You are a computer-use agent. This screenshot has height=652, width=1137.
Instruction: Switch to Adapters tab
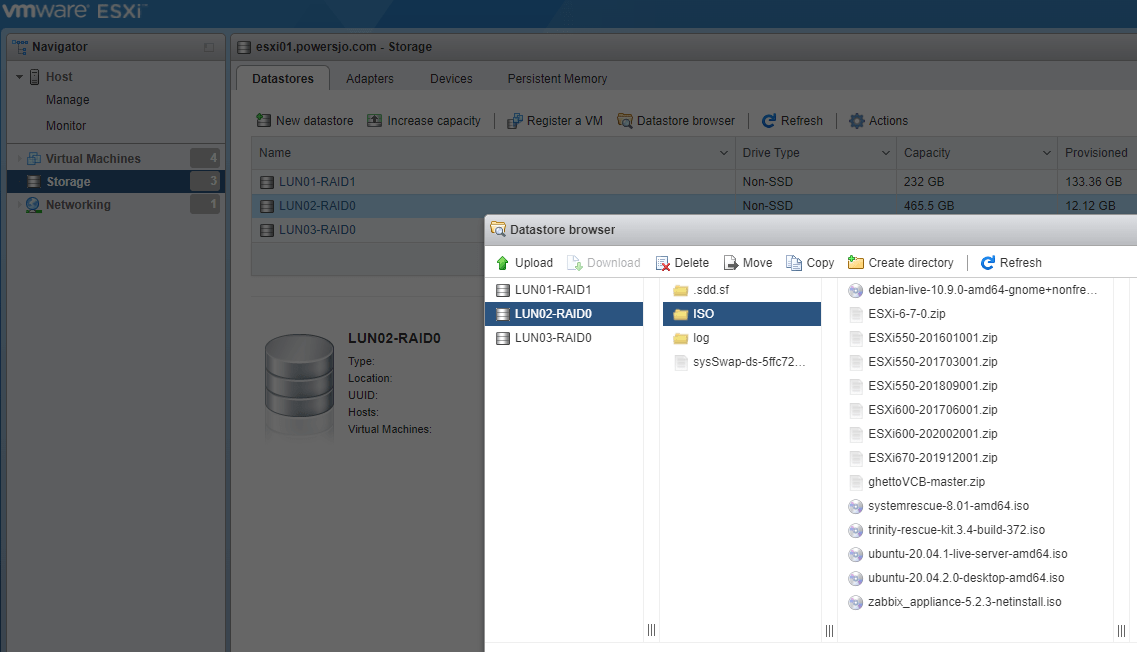point(370,78)
